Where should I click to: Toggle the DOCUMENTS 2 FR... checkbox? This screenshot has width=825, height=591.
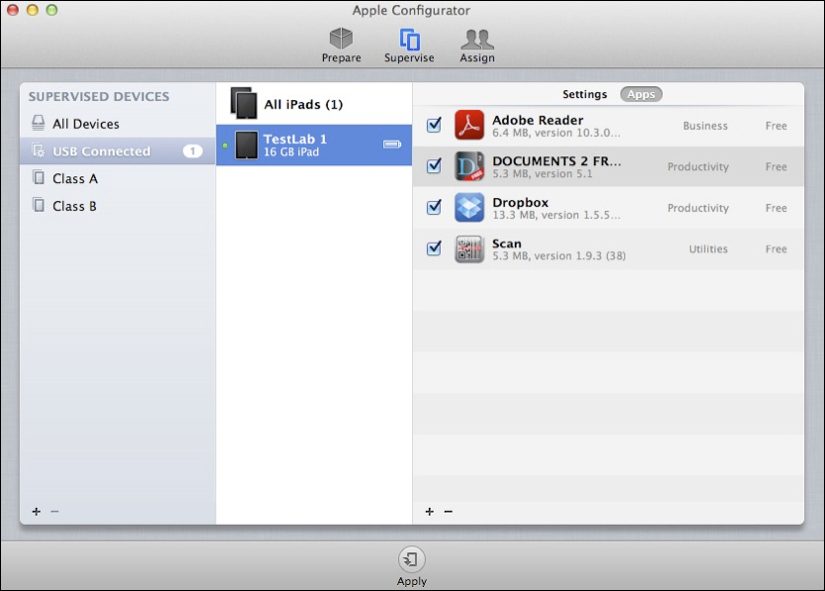coord(434,166)
